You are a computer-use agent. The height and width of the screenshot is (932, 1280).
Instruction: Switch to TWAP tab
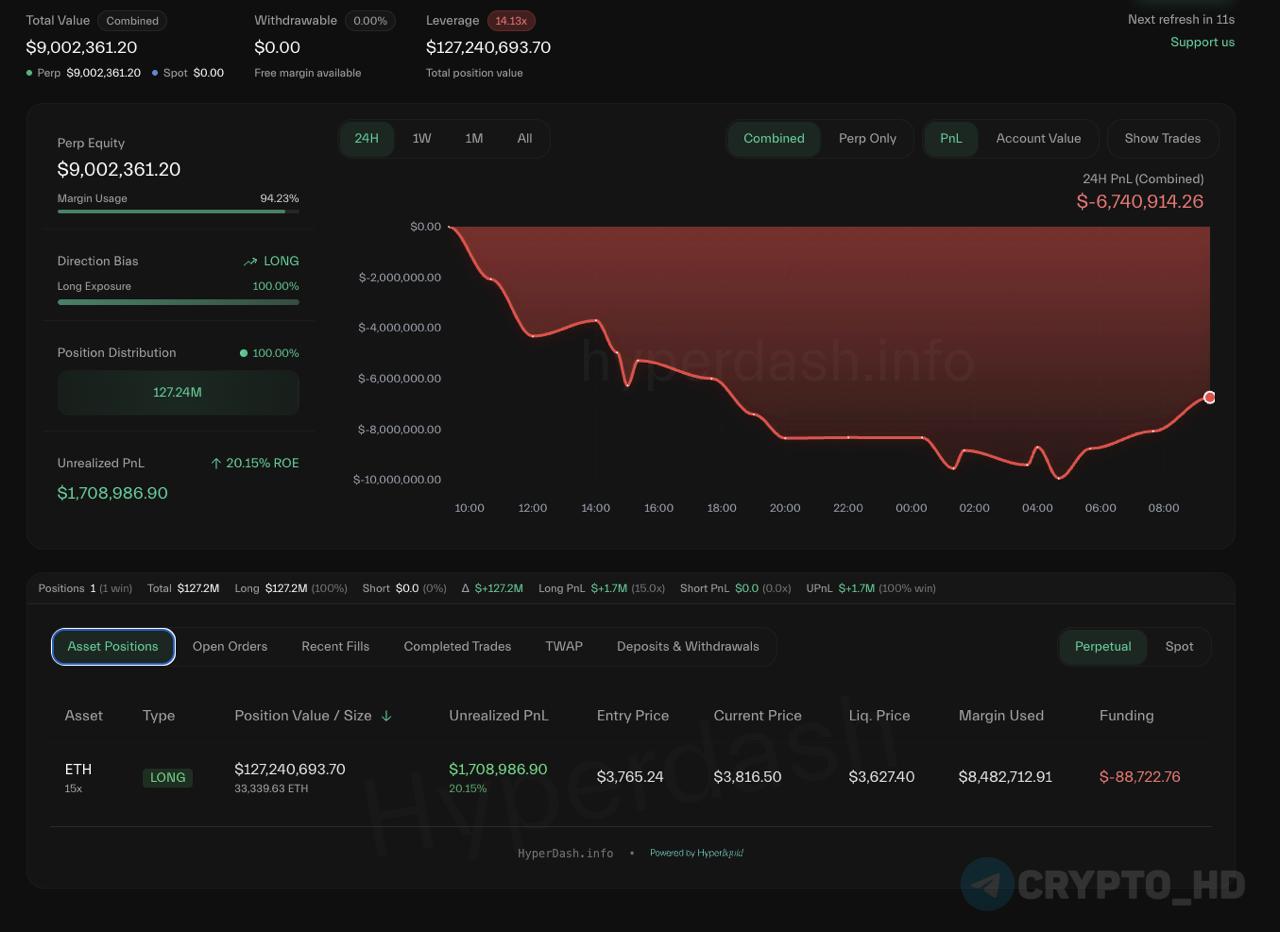564,646
